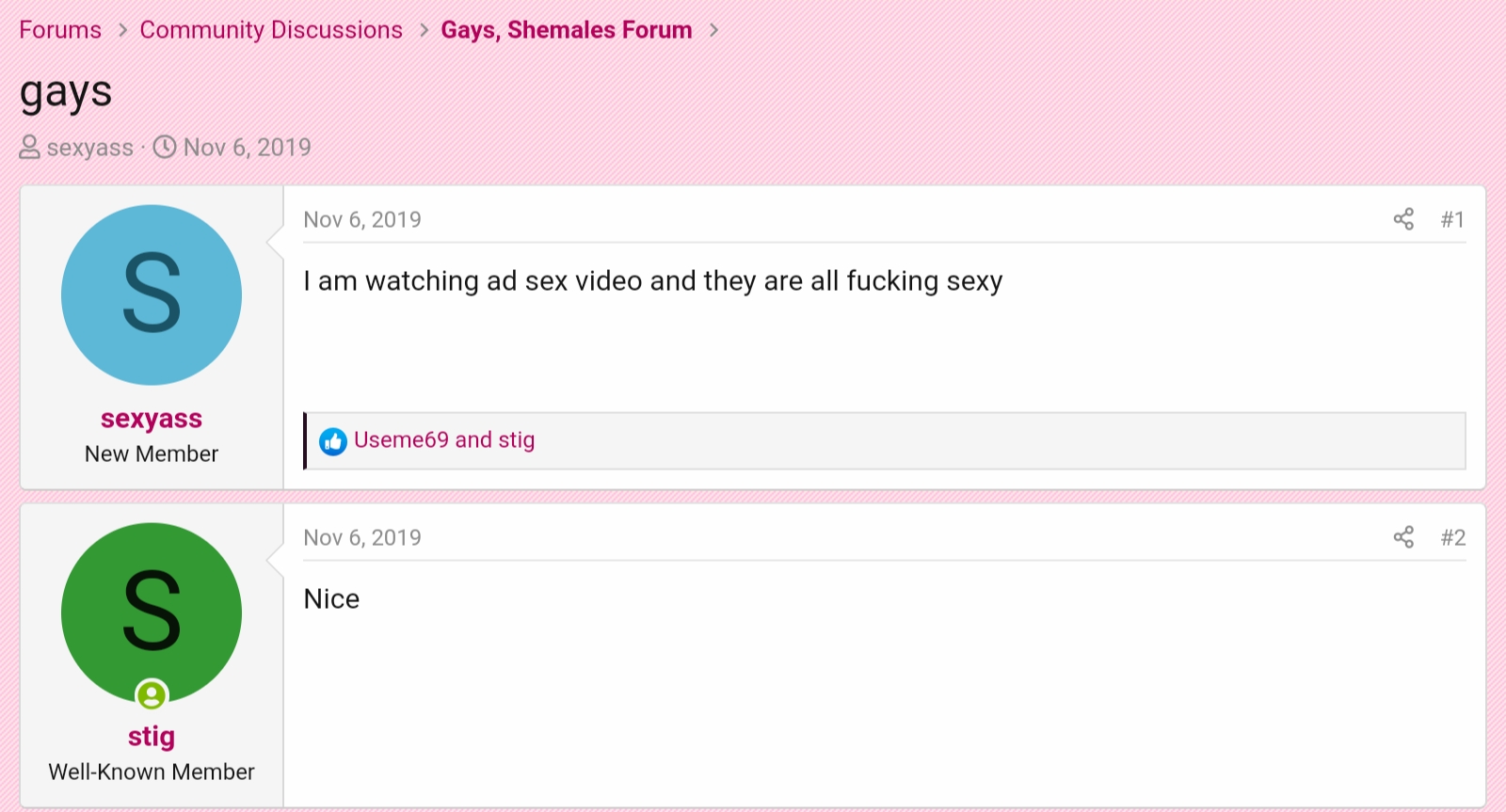Open Community Discussions breadcrumb

271,30
